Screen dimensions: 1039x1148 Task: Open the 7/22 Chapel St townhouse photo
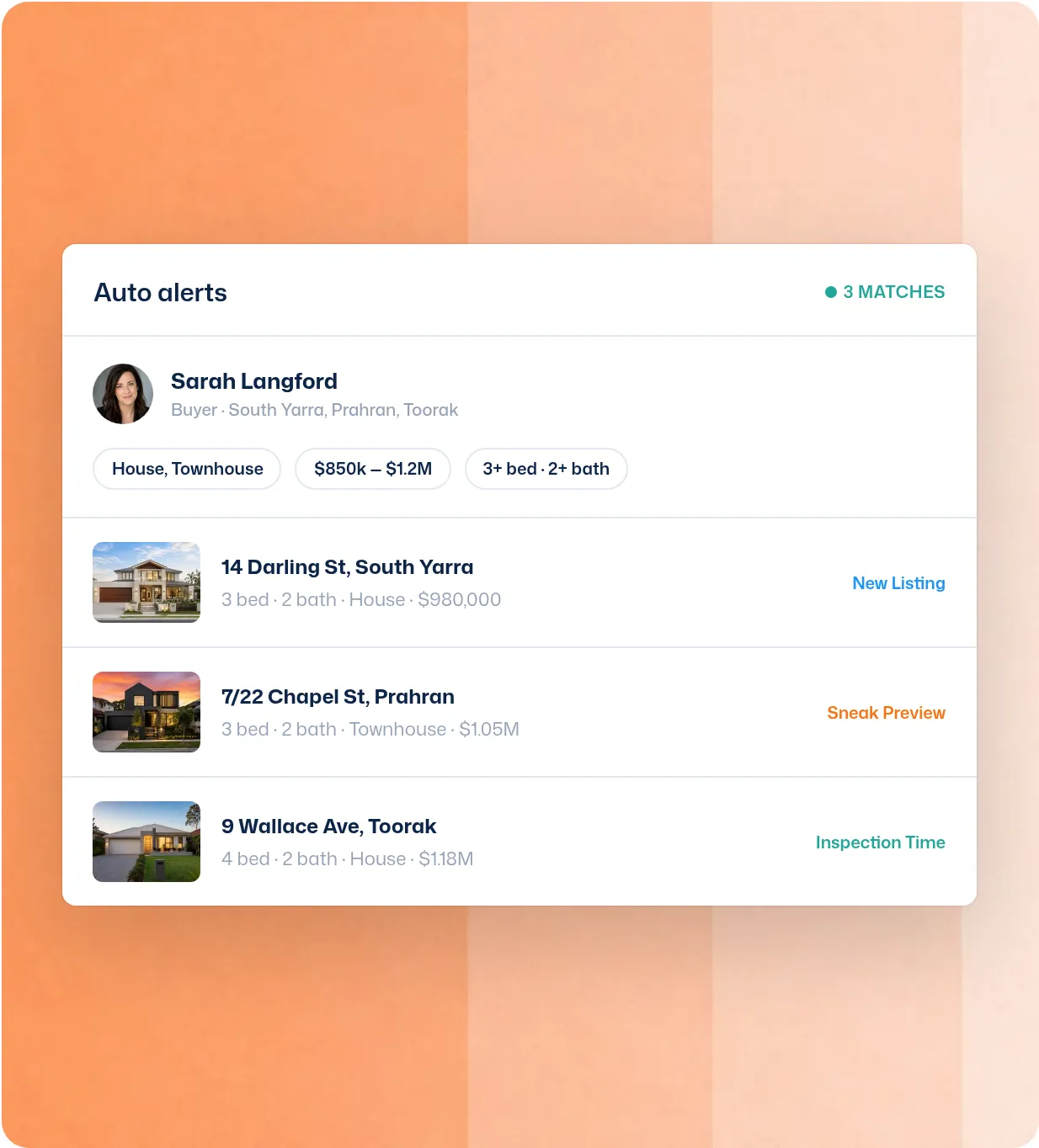coord(147,712)
